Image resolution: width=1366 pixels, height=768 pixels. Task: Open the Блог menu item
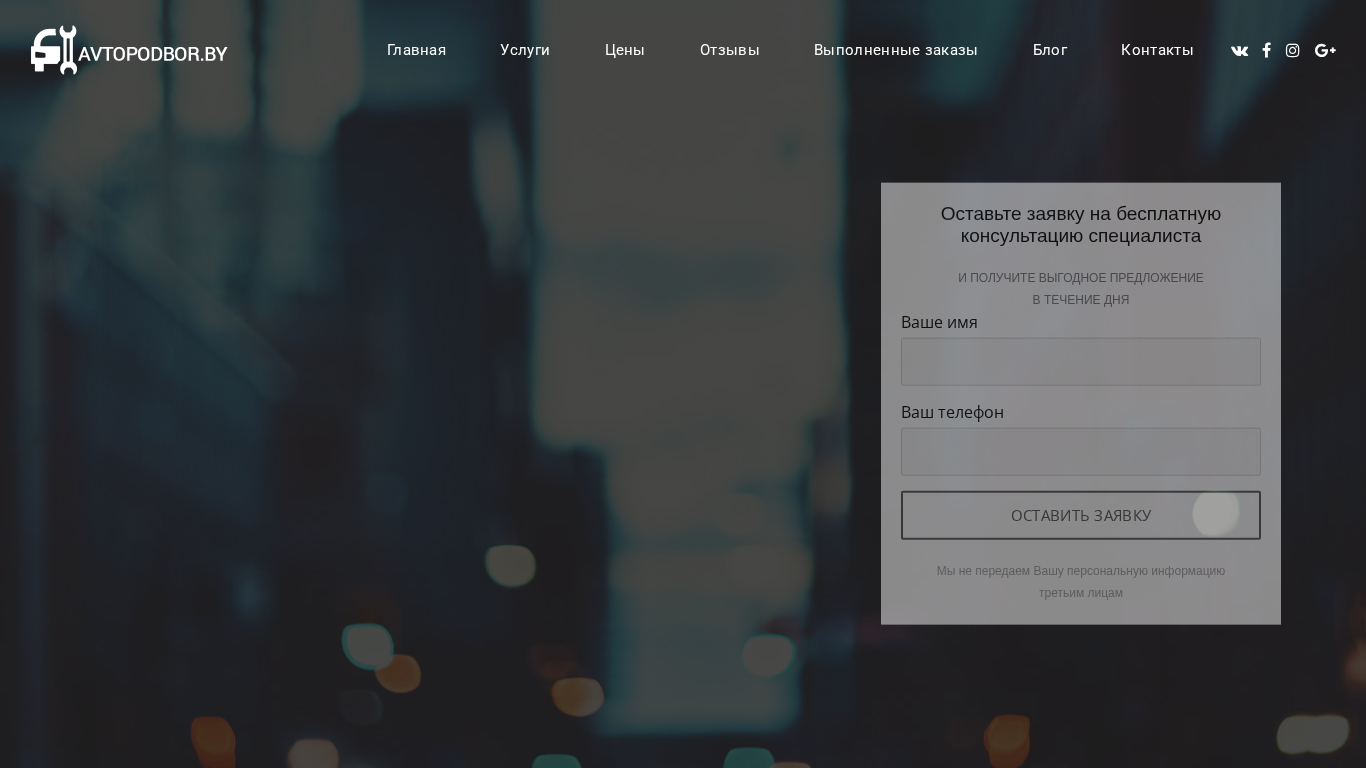point(1050,50)
